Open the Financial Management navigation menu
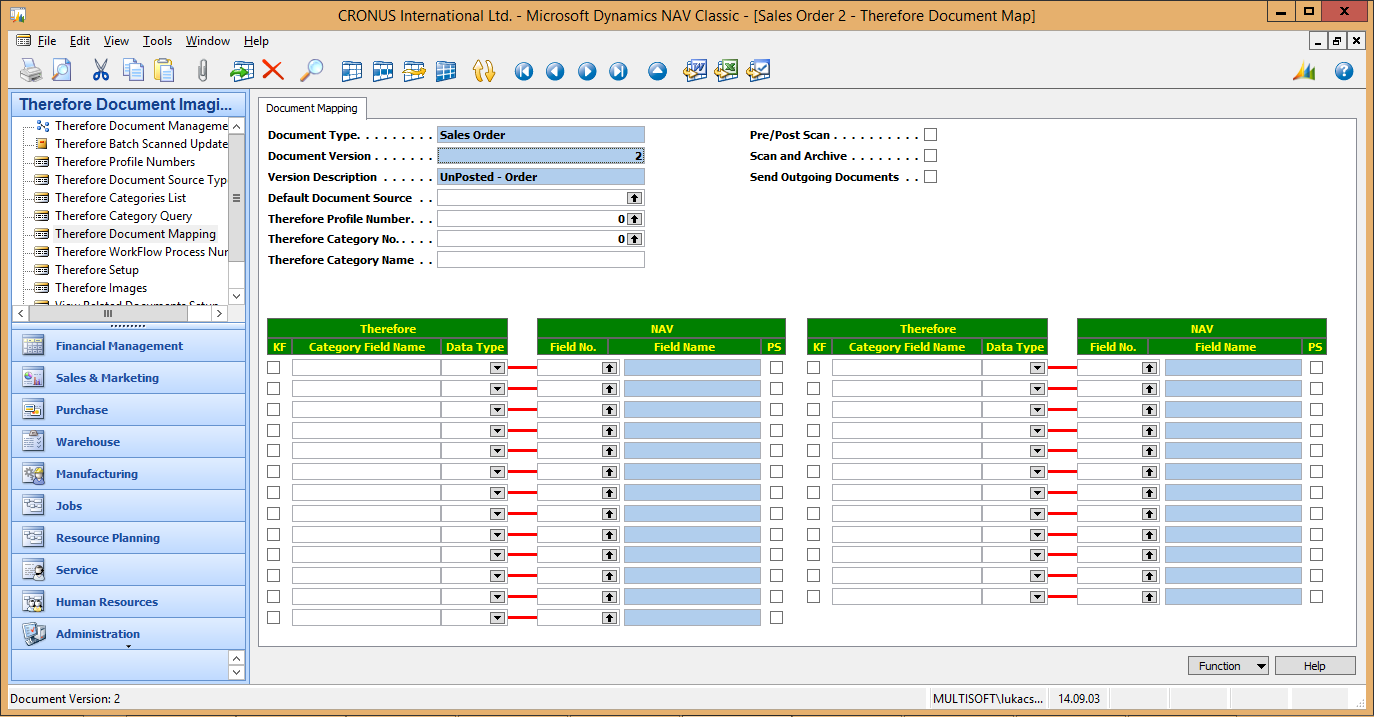This screenshot has height=717, width=1374. [x=128, y=346]
